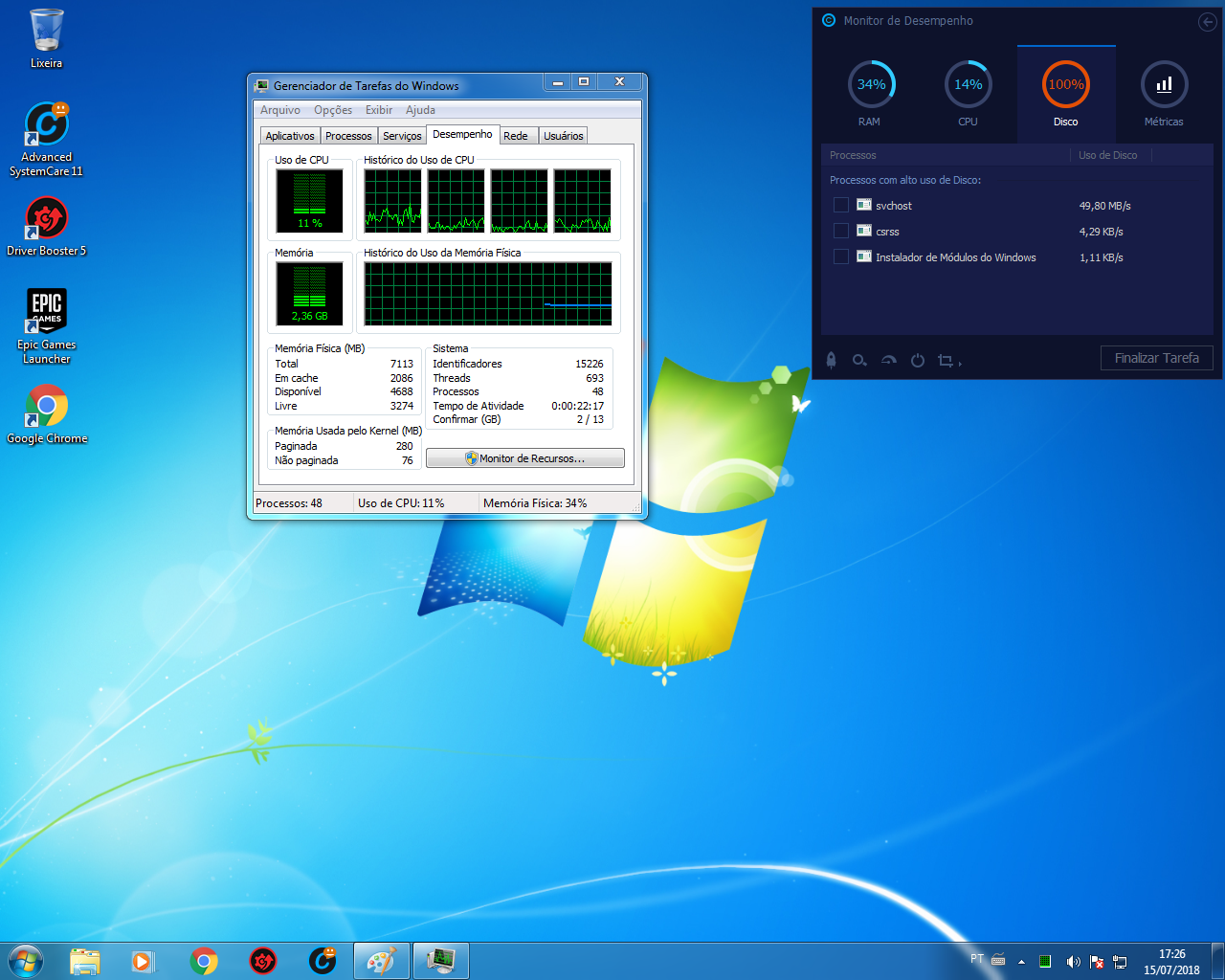
Task: Open Driver Booster from the taskbar
Action: point(263,961)
